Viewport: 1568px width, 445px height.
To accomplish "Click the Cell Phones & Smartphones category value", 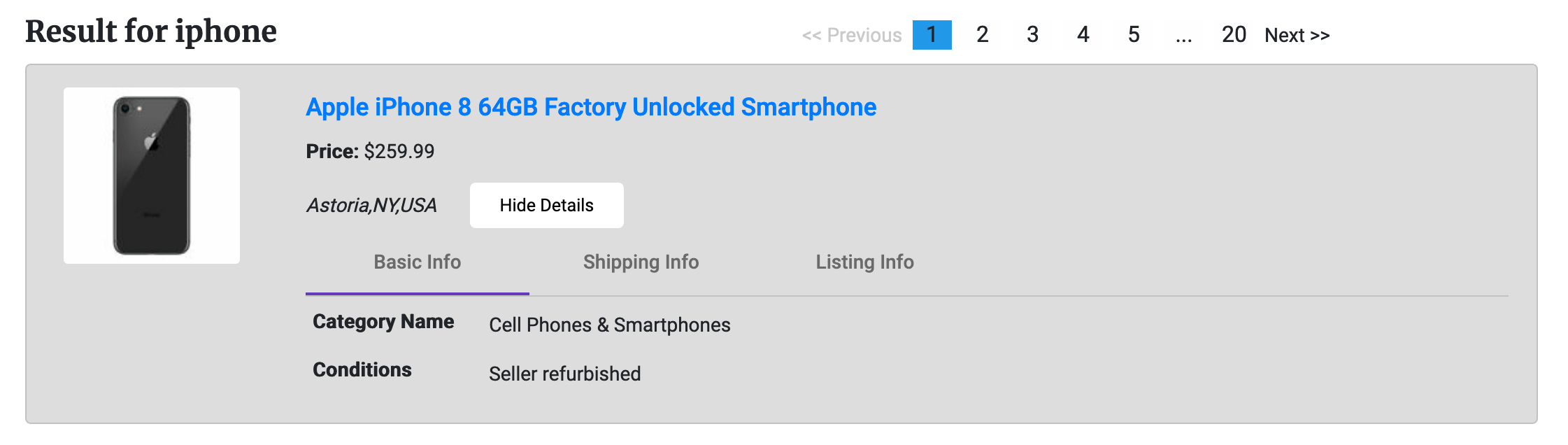I will [609, 325].
